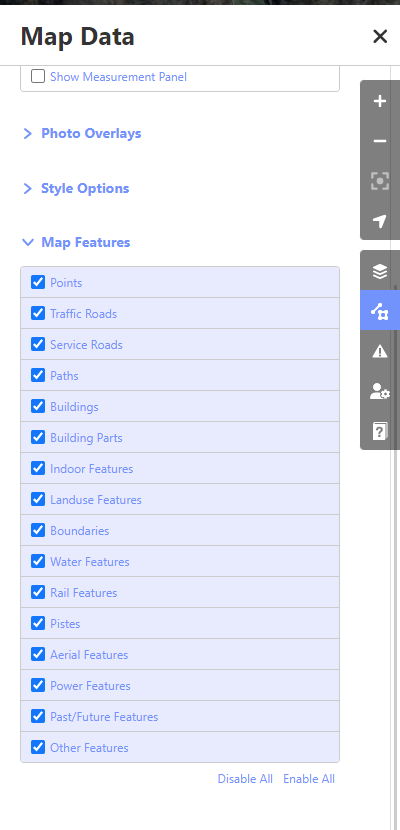The image size is (400, 830).
Task: Open the user preferences gear icon
Action: pos(380,391)
